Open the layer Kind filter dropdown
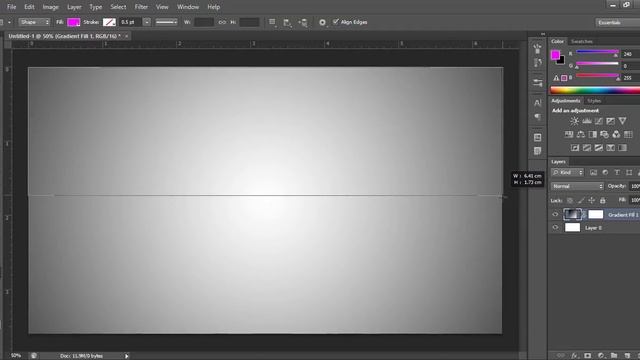Screen dimensions: 640x360 click(567, 173)
